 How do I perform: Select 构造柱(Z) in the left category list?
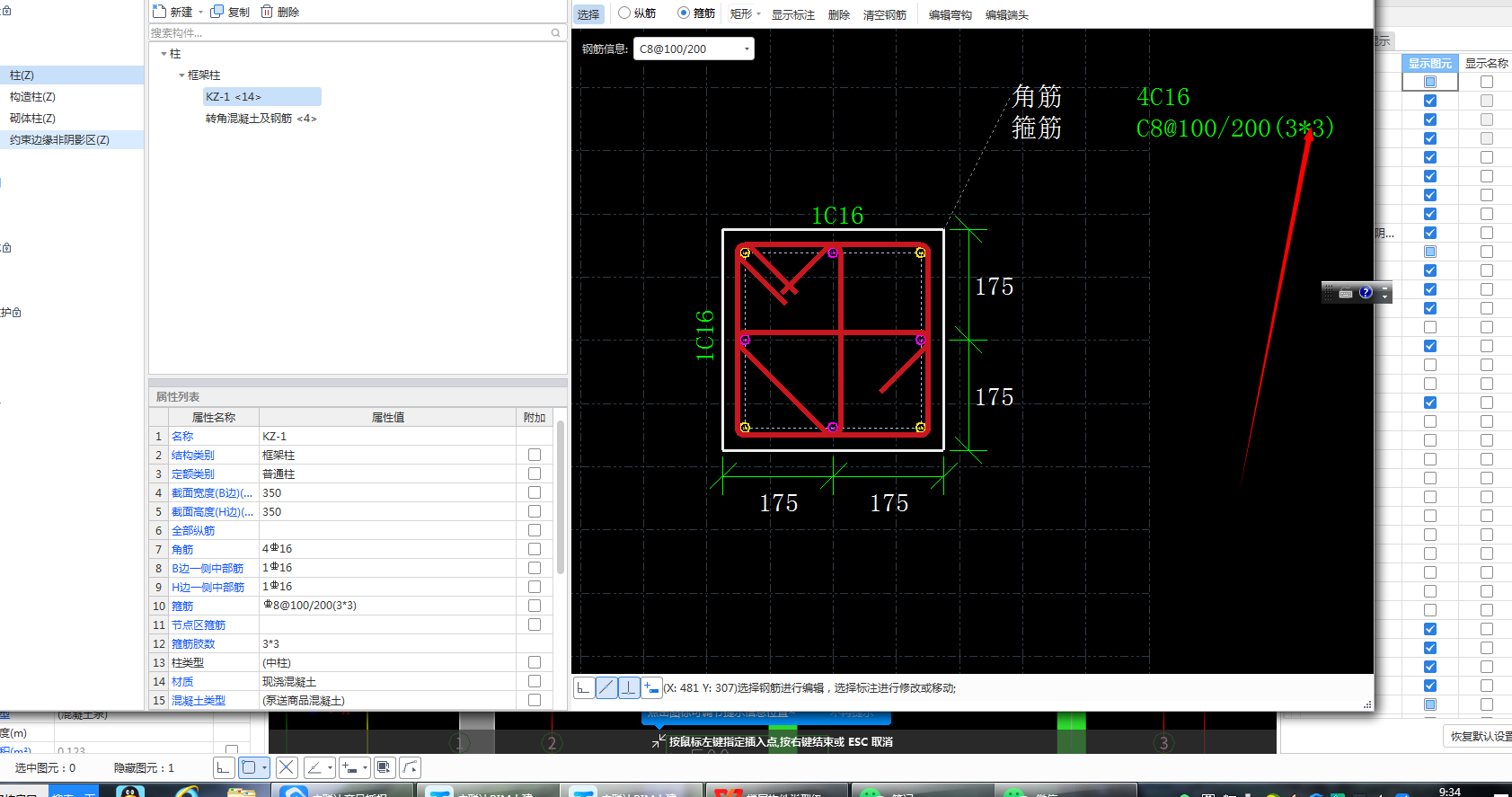[72, 97]
